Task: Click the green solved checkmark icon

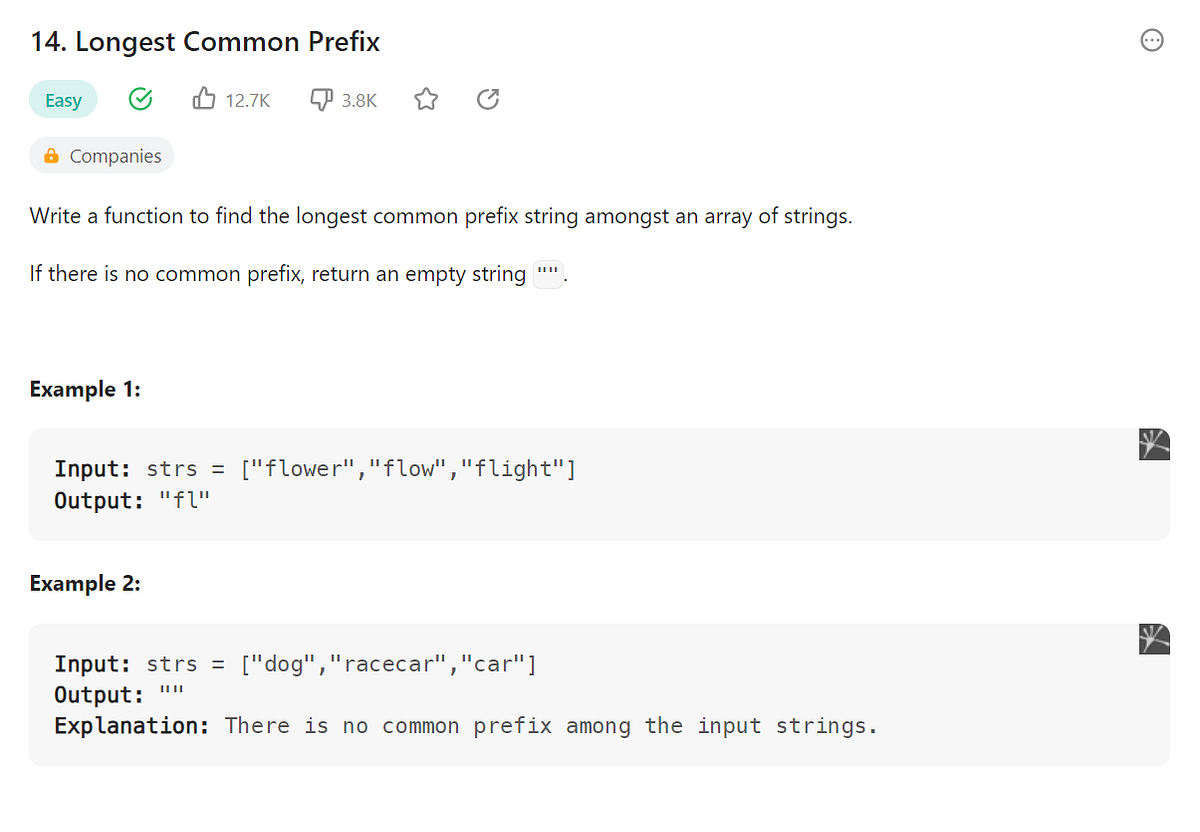Action: pos(140,99)
